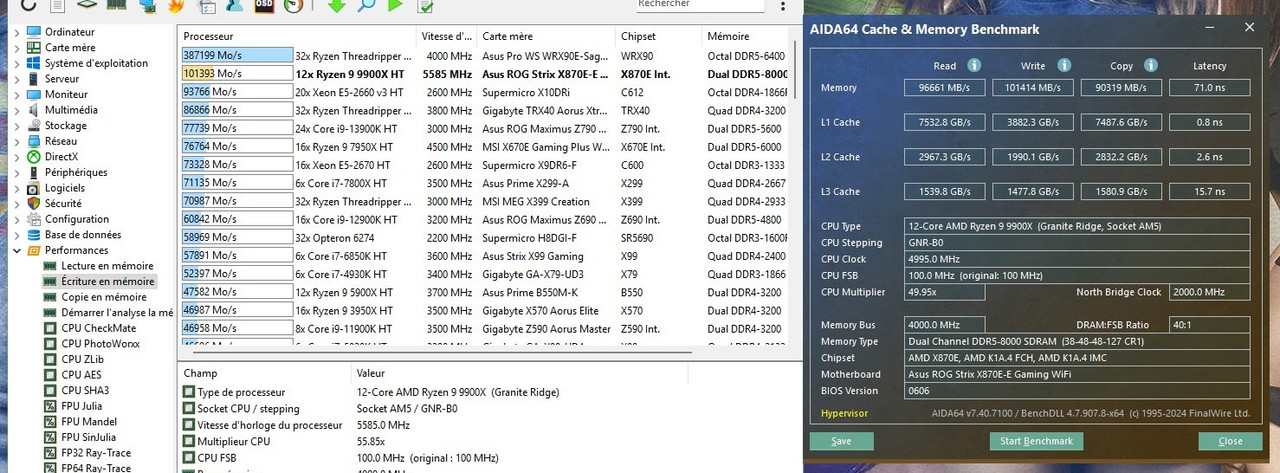Expand the Moniteur tree node
Image resolution: width=1280 pixels, height=473 pixels.
[17, 94]
